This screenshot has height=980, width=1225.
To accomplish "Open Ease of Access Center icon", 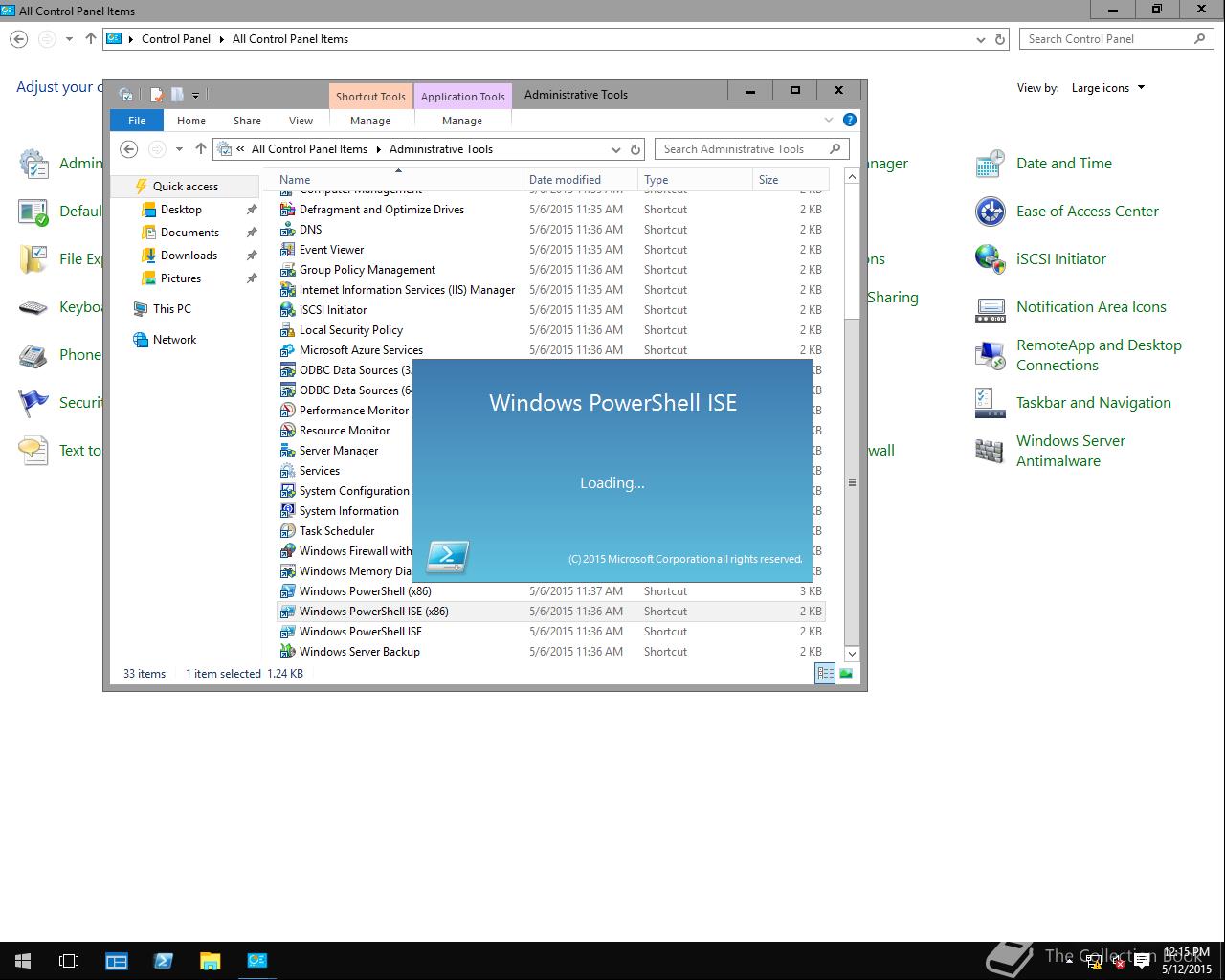I will tap(990, 212).
